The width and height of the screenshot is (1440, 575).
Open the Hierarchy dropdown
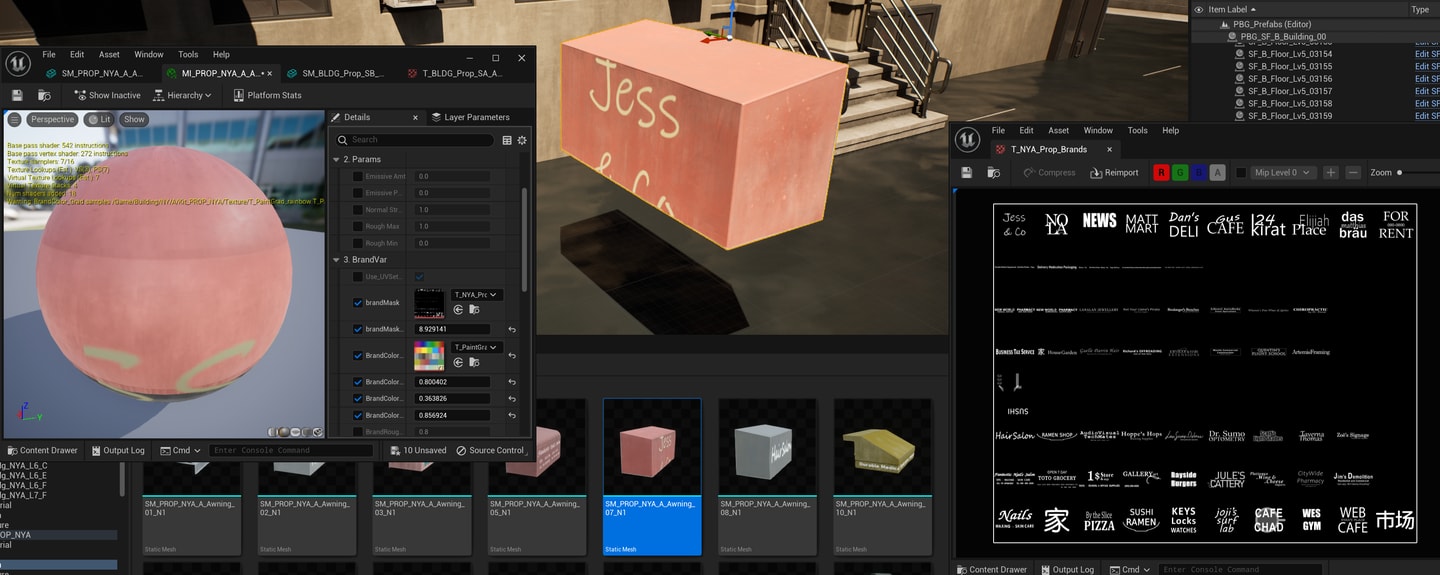(x=182, y=95)
